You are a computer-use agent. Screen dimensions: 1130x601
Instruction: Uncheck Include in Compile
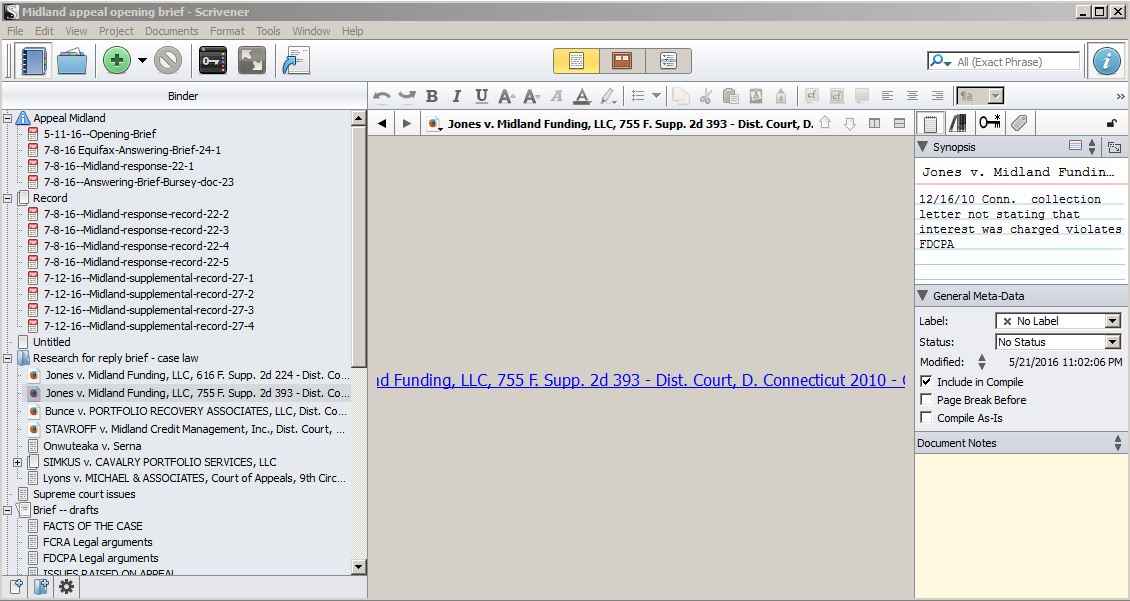pos(926,382)
